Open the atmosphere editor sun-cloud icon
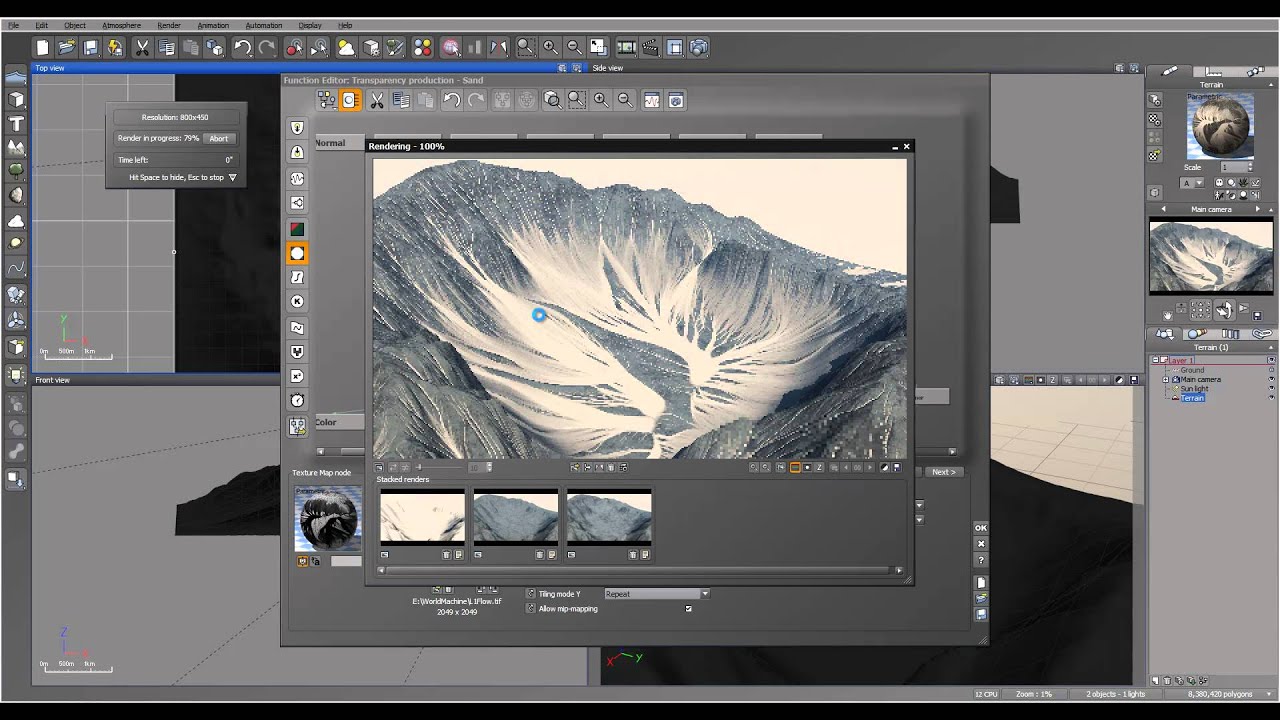Screen dimensions: 1280x720 (x=346, y=47)
